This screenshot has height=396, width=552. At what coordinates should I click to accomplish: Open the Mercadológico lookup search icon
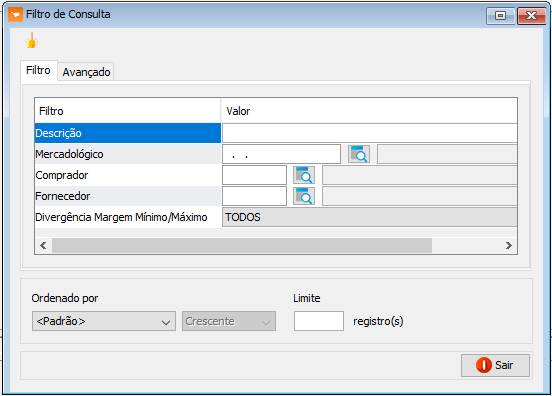coord(359,154)
